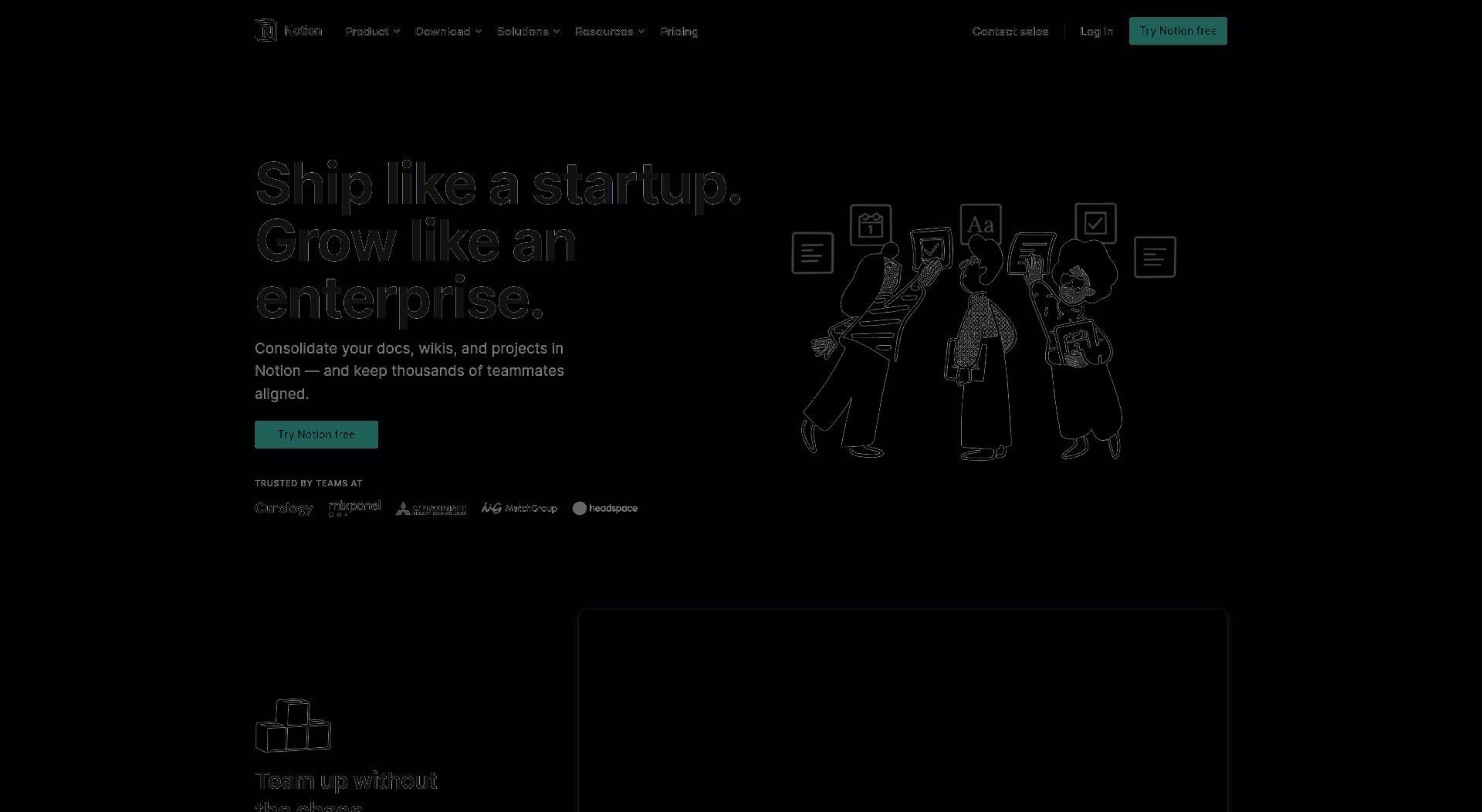Expand the Product dropdown menu
The width and height of the screenshot is (1482, 812).
coord(372,31)
